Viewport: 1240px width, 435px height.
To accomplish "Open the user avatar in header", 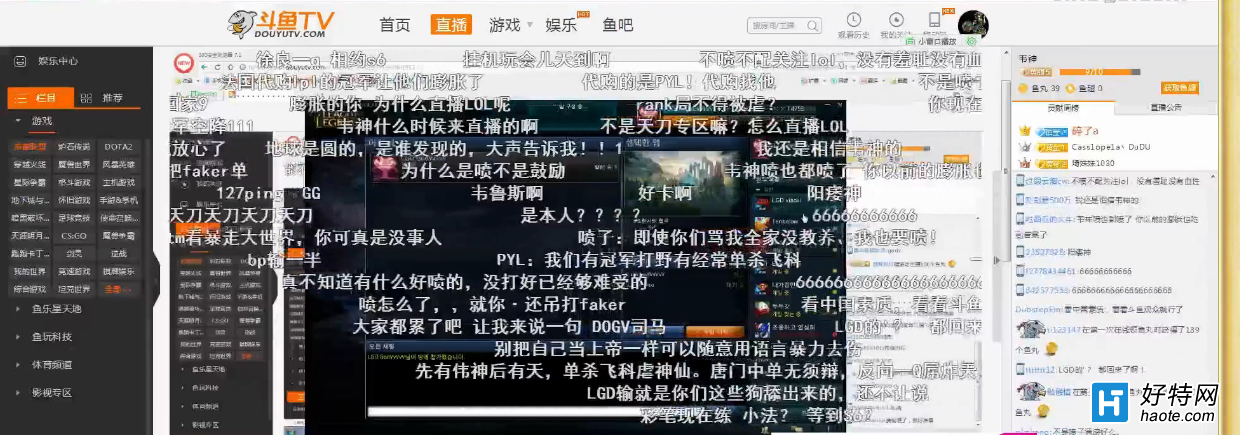I will pos(973,24).
